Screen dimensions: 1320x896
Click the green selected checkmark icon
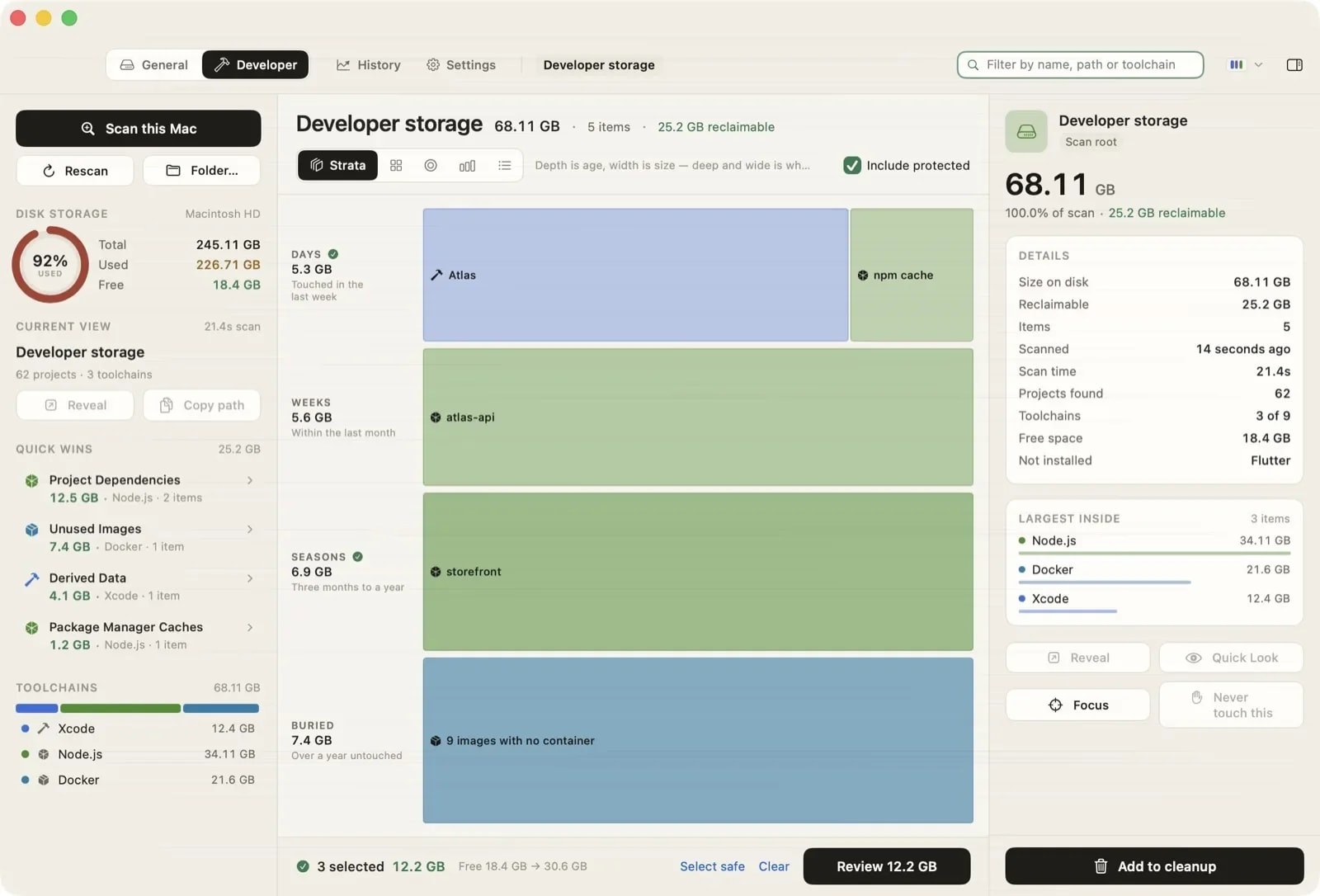click(303, 866)
